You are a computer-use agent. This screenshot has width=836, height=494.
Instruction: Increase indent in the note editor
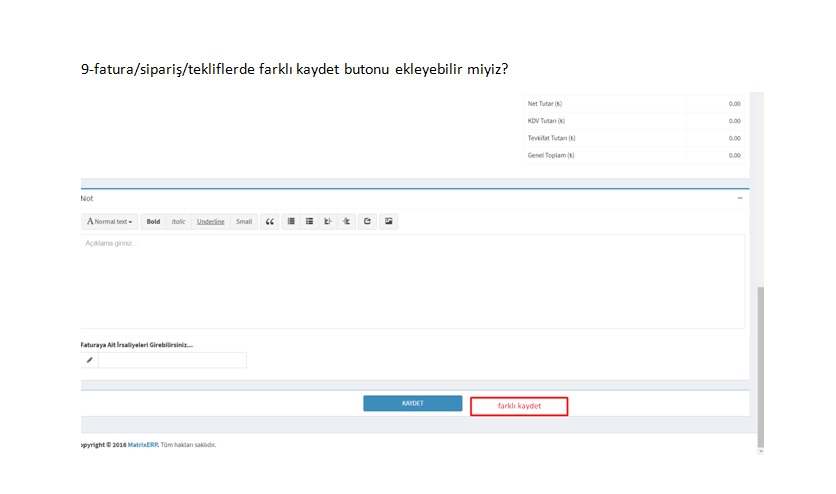328,221
